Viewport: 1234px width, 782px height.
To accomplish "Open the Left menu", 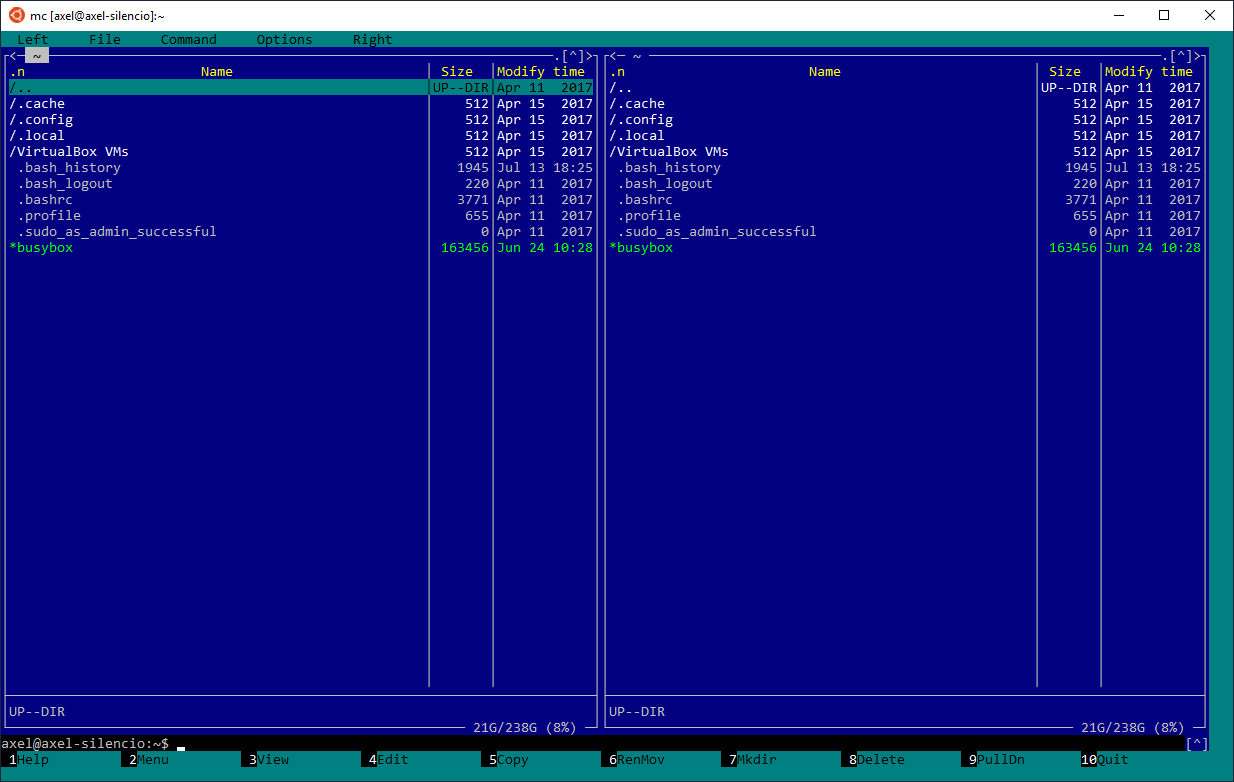I will [33, 40].
